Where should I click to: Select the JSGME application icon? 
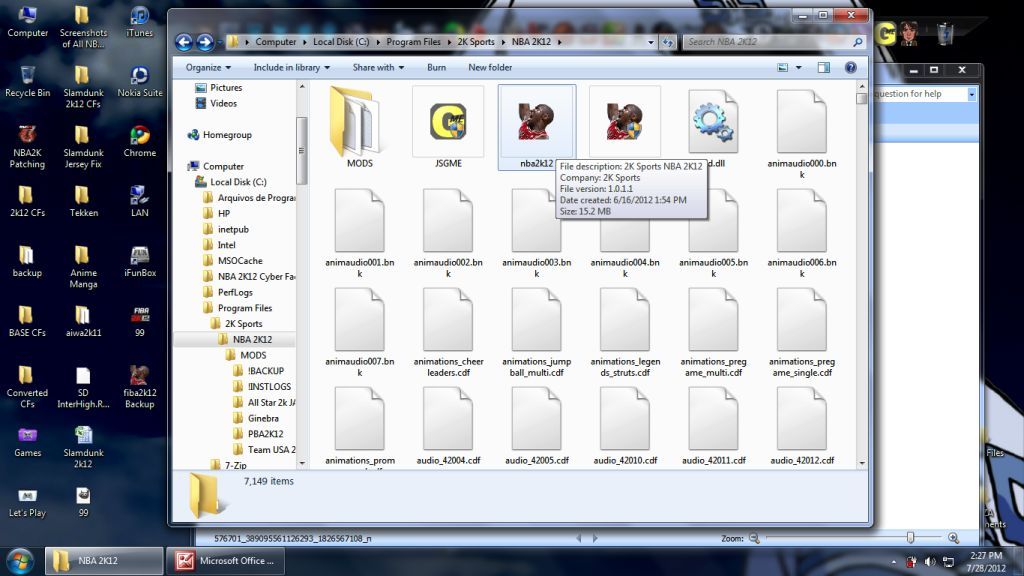[448, 121]
